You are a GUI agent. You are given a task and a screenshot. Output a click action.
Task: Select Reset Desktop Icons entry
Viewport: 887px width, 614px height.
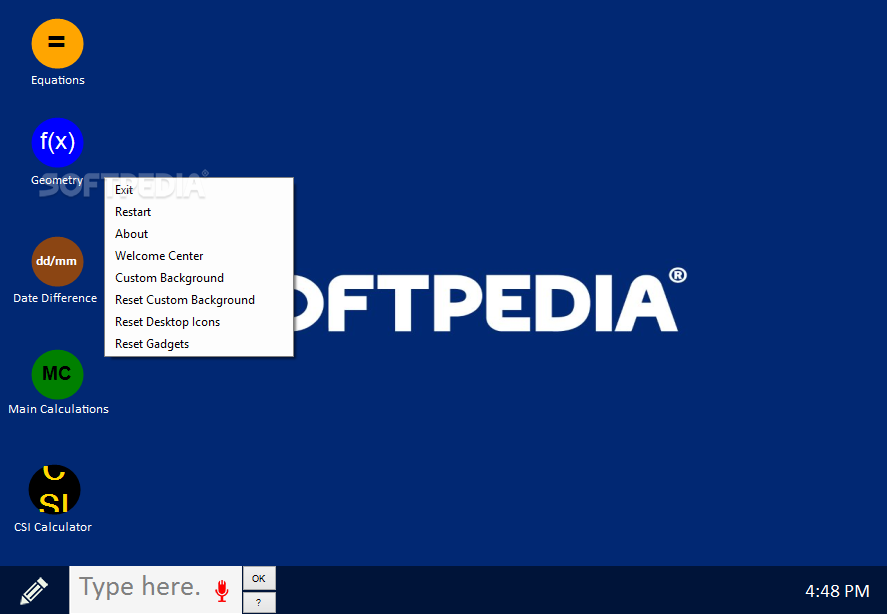click(x=199, y=323)
